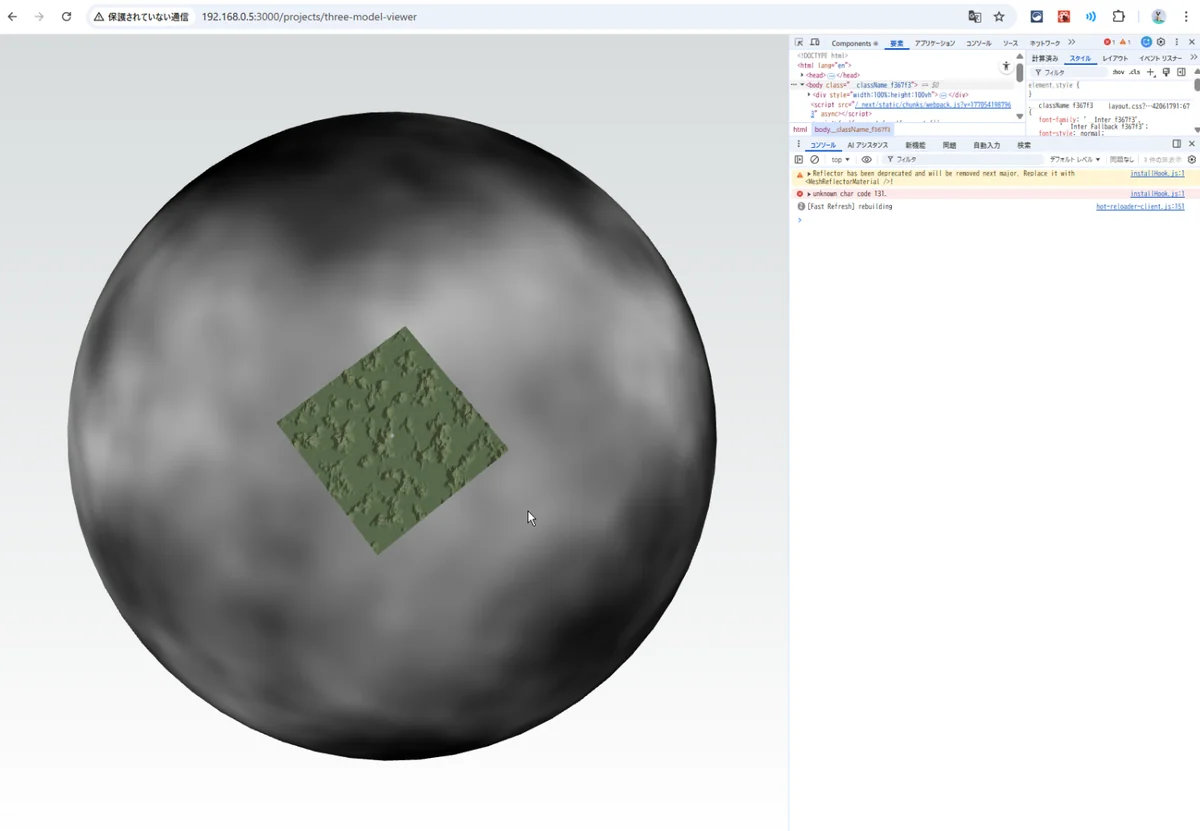Open the hot-reloader-client.js:151 source link
Screen dimensions: 1200x831
click(x=1140, y=207)
